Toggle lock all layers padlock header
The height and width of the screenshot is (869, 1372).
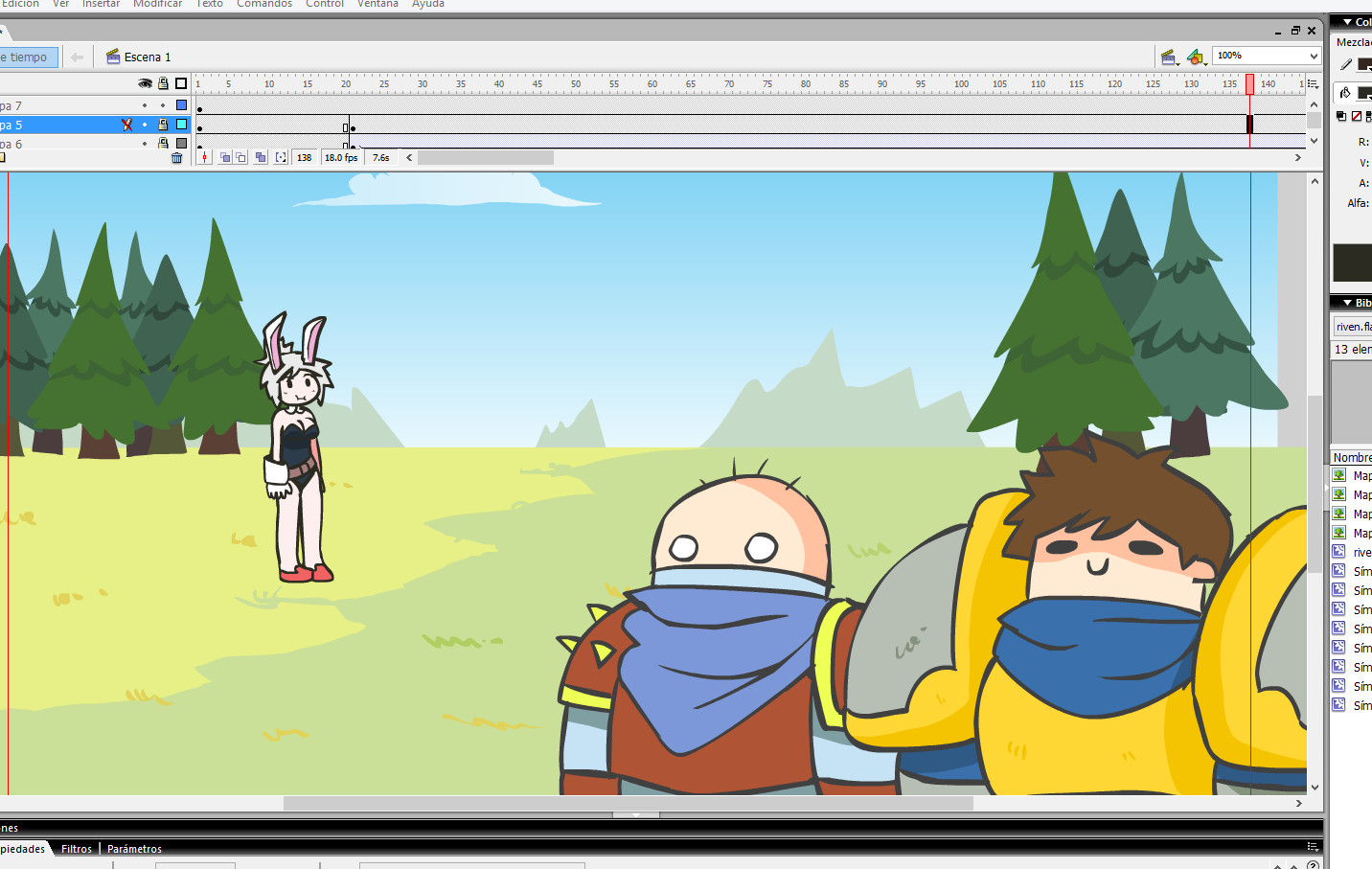[x=163, y=83]
